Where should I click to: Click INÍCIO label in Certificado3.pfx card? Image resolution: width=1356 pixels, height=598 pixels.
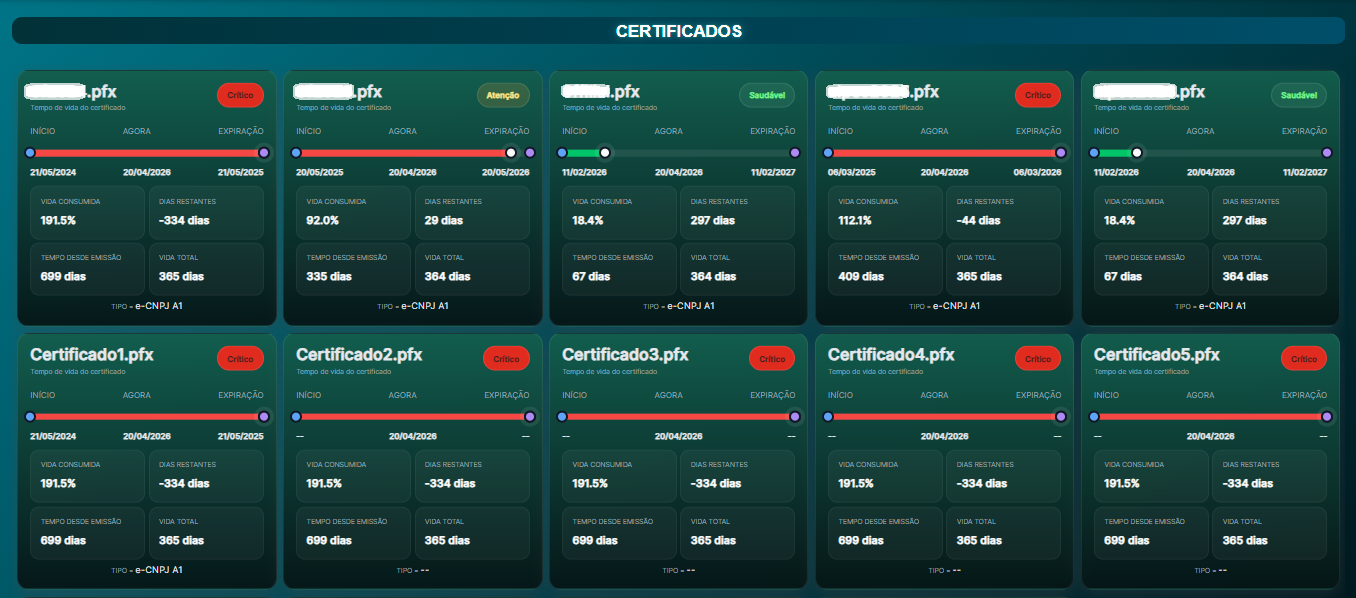click(x=575, y=395)
